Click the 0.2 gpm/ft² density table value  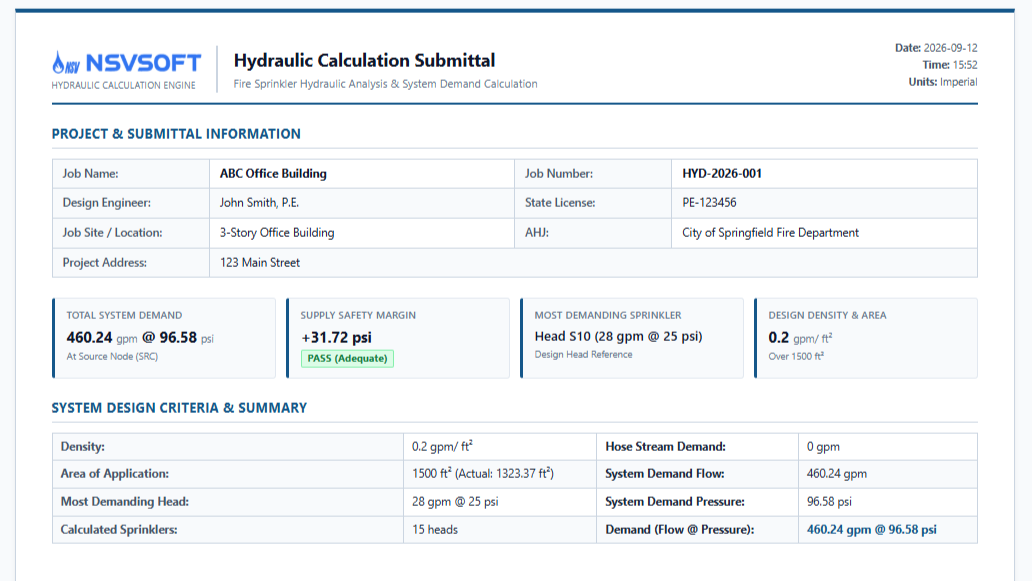(x=442, y=447)
